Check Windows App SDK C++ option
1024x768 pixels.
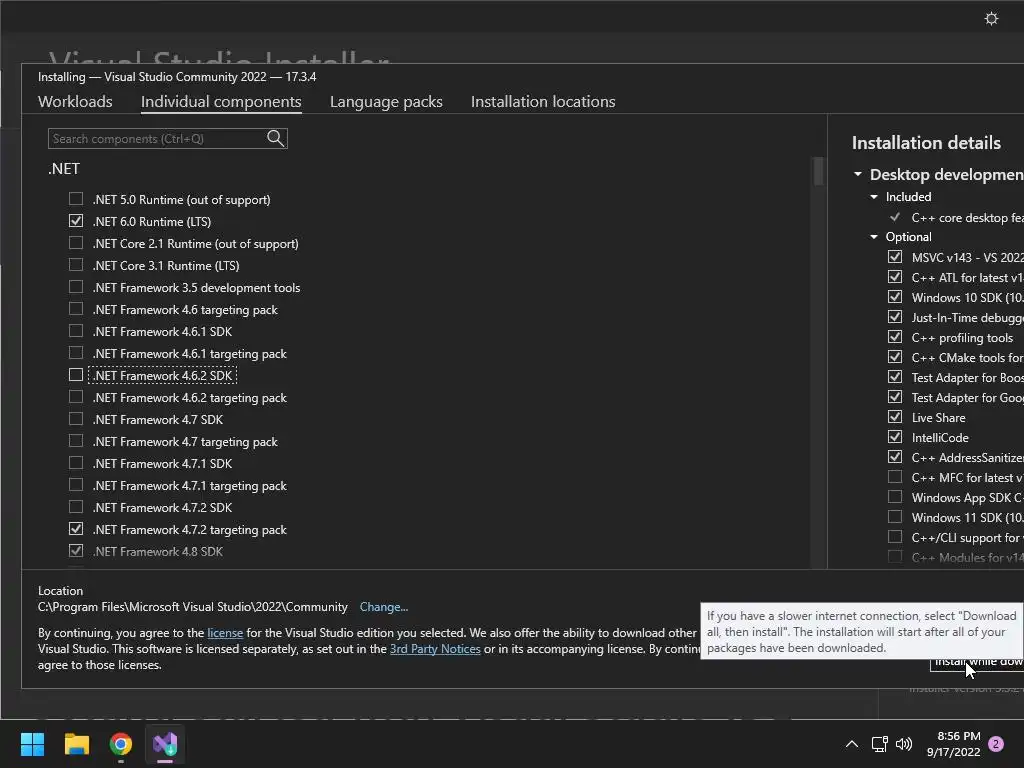pos(895,497)
